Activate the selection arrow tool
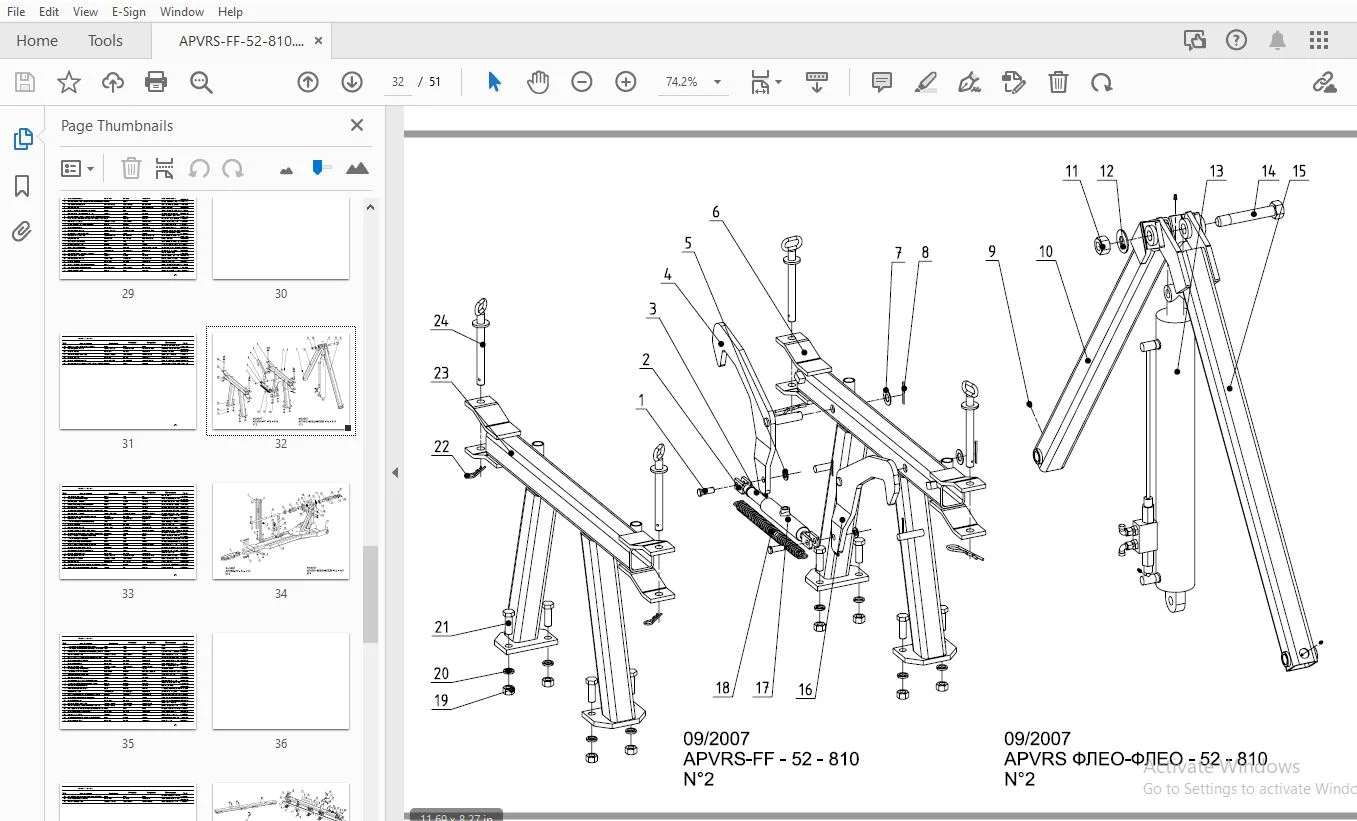Viewport: 1357px width, 821px height. pos(494,82)
